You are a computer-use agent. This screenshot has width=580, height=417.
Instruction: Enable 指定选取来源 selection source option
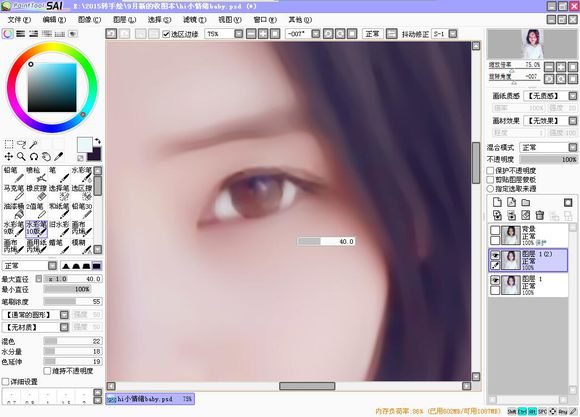(x=490, y=189)
